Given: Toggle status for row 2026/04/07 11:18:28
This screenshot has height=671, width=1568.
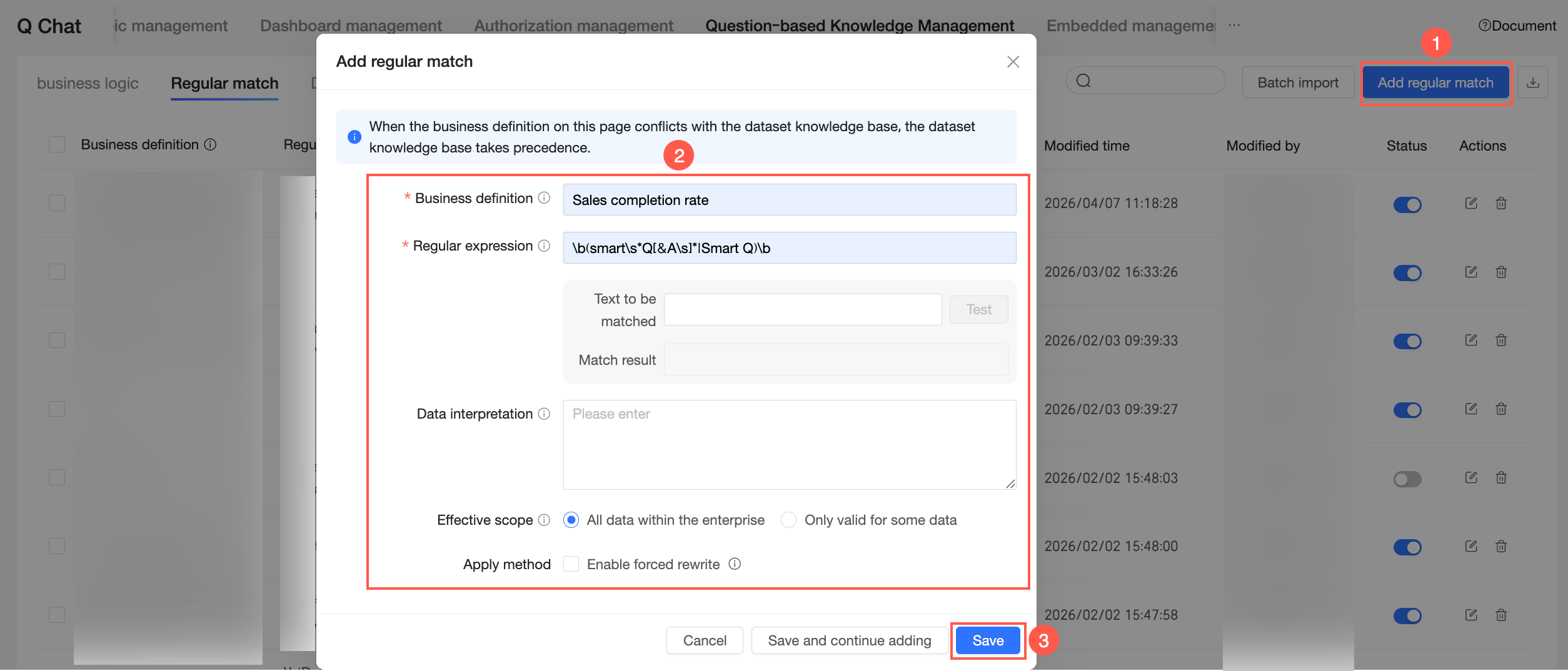Looking at the screenshot, I should 1407,204.
